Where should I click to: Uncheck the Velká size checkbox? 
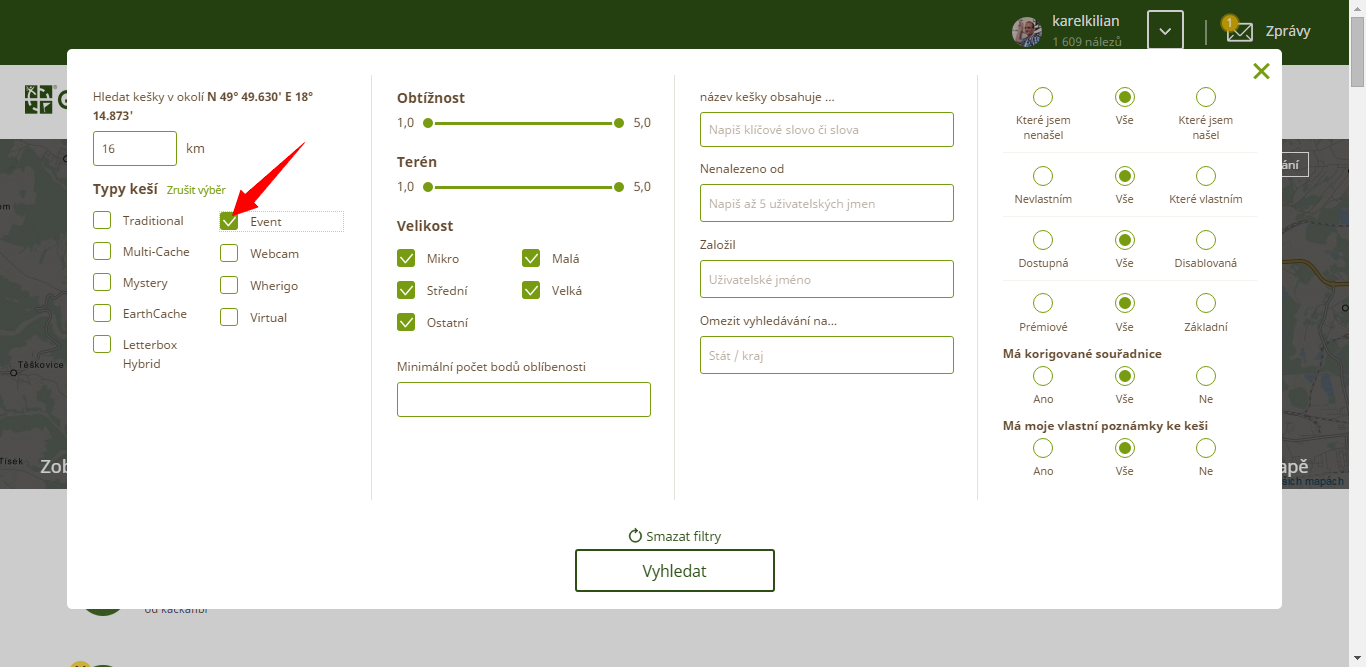coord(531,290)
